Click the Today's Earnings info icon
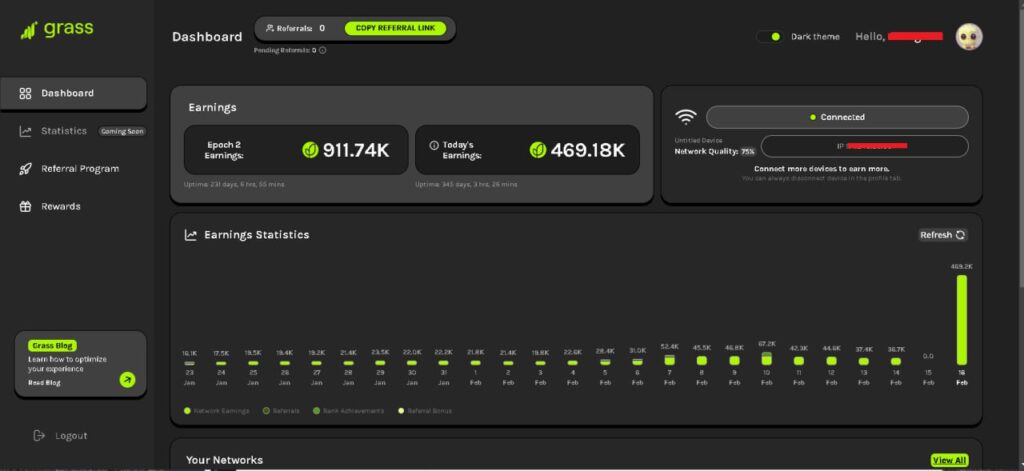 click(x=434, y=146)
